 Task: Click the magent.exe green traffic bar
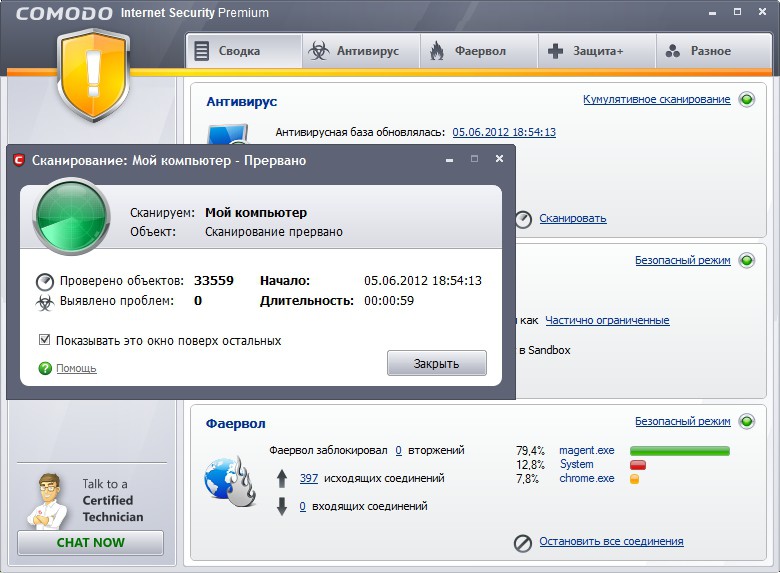point(679,451)
